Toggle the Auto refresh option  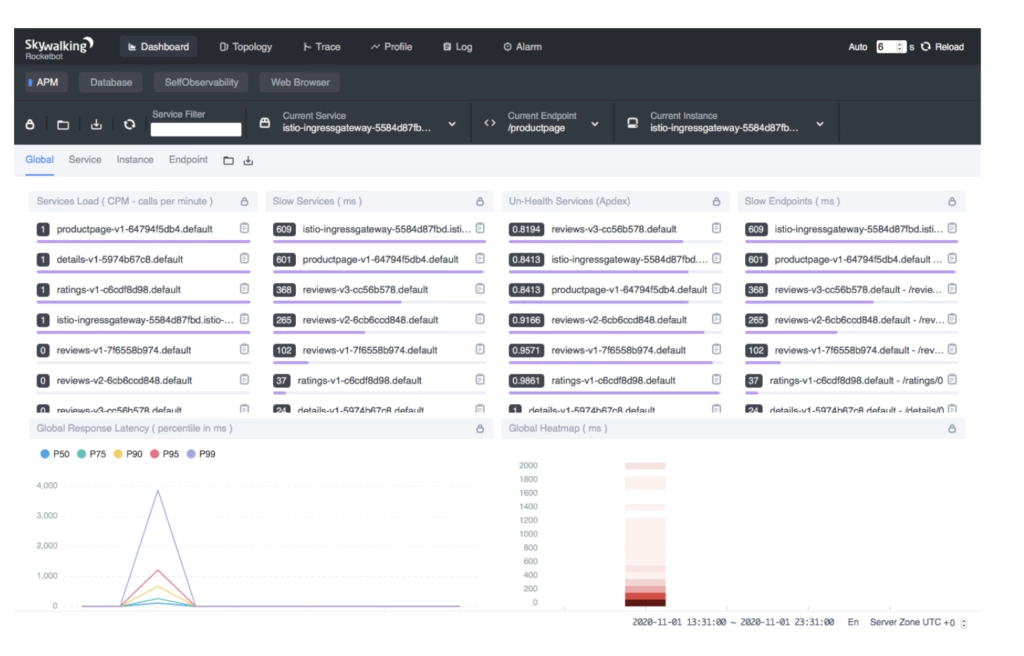pyautogui.click(x=857, y=47)
